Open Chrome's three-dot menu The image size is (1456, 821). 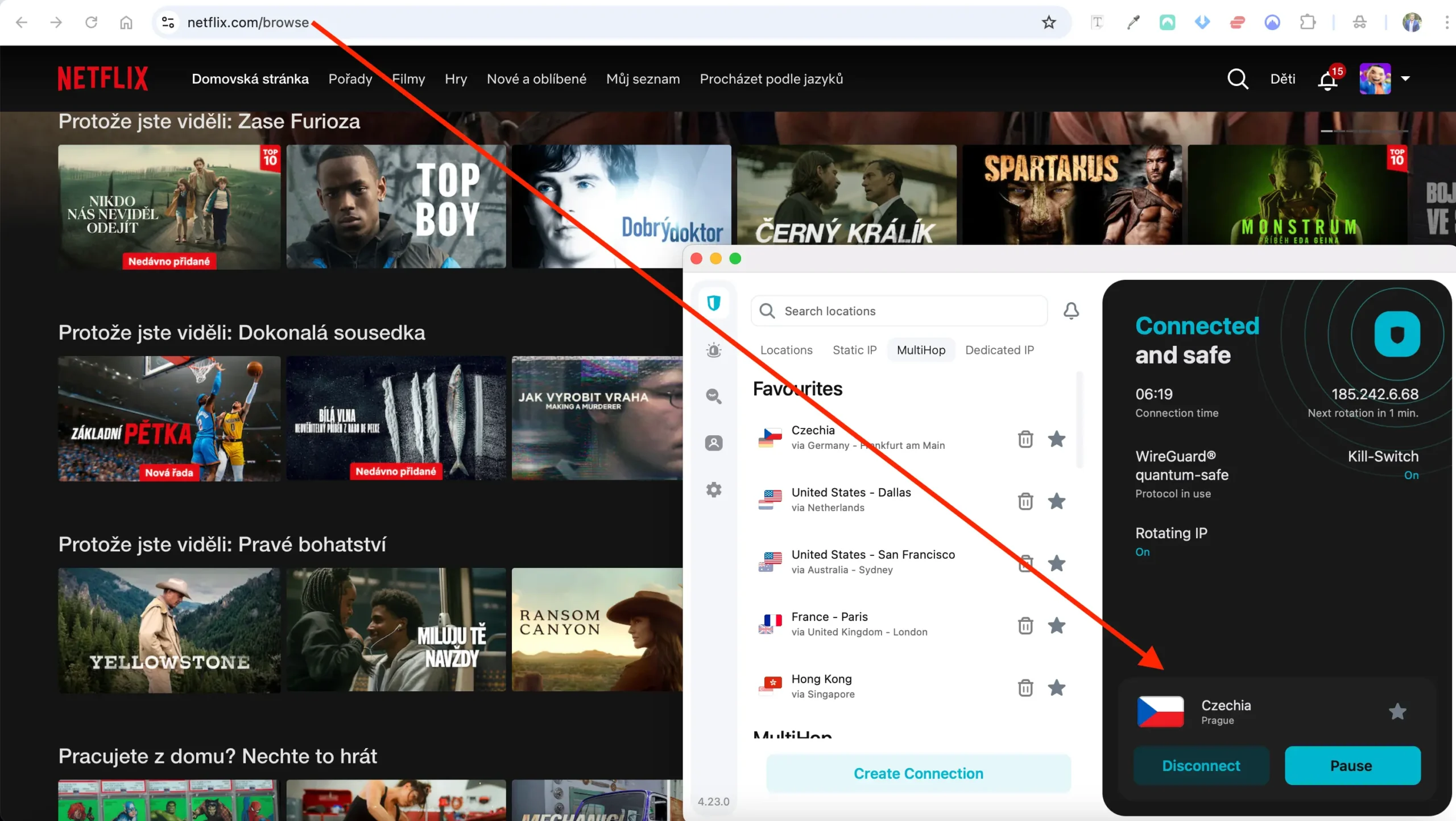point(1448,22)
